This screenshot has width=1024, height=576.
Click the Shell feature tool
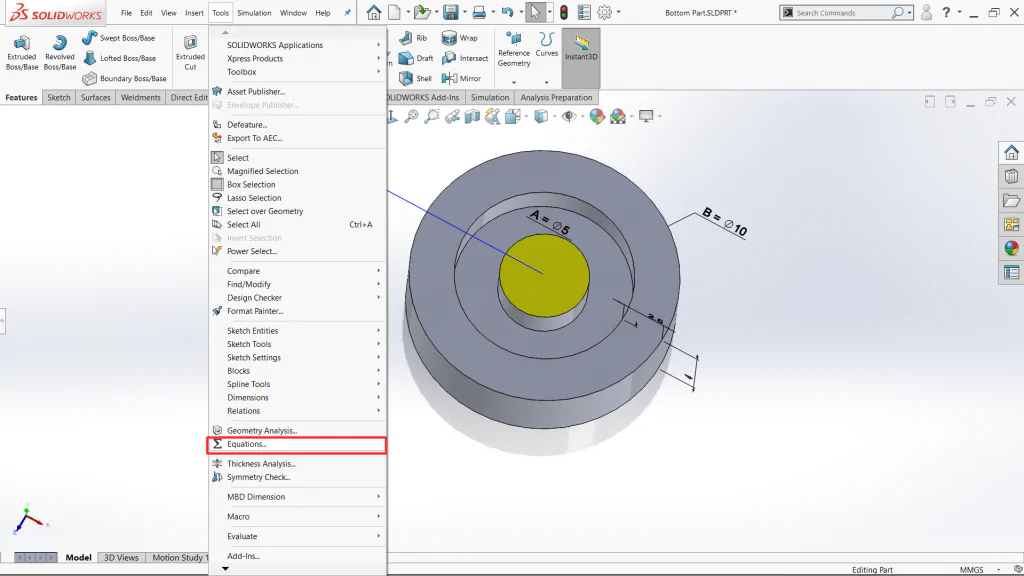[415, 78]
